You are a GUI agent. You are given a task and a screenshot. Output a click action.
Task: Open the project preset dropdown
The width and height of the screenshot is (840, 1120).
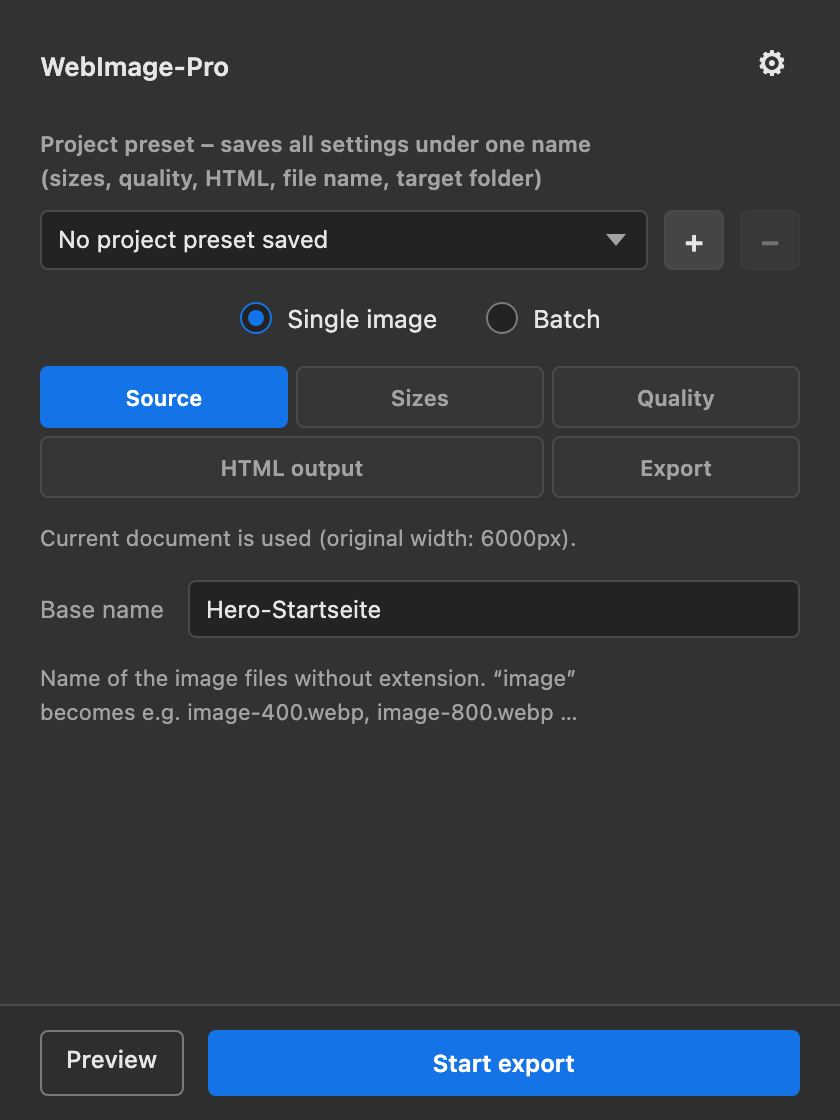(x=344, y=240)
